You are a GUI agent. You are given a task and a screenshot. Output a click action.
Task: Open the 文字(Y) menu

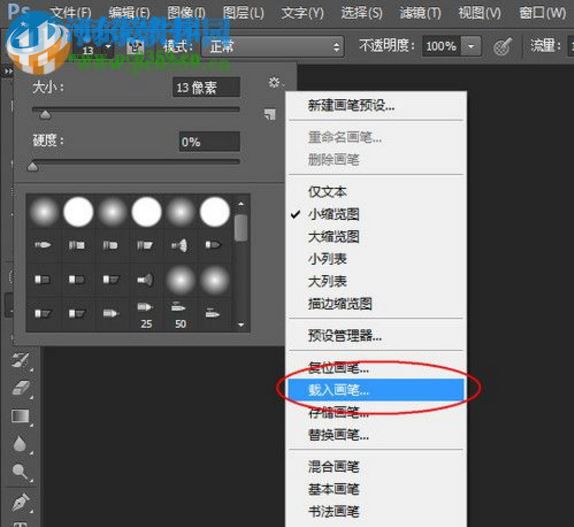point(302,14)
